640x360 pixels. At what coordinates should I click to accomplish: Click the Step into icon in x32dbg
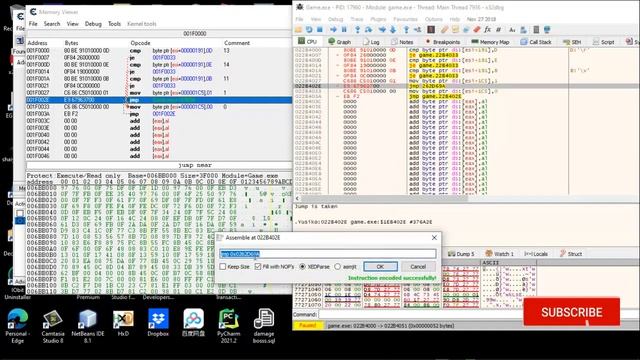(x=358, y=30)
